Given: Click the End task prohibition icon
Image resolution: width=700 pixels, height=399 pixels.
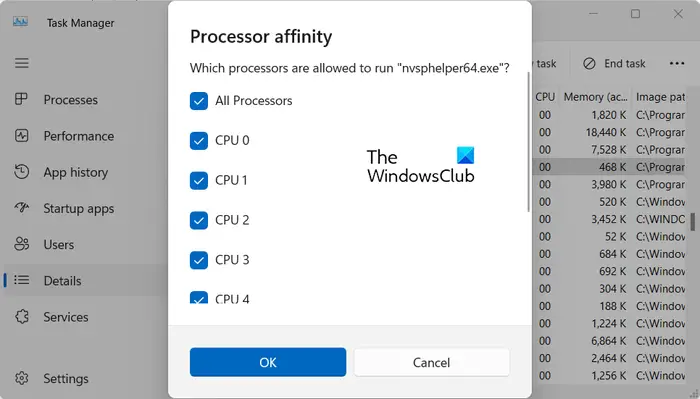Looking at the screenshot, I should [589, 64].
